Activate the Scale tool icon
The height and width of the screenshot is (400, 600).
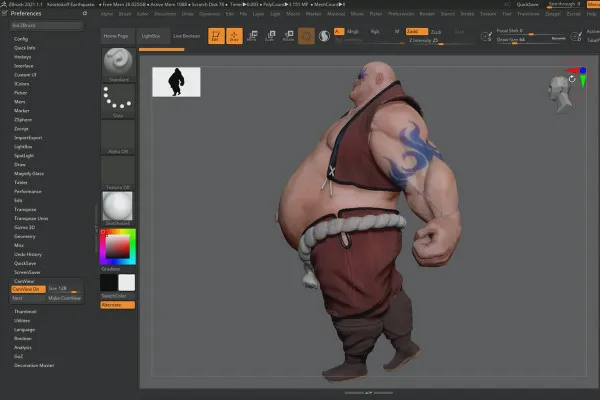[270, 36]
